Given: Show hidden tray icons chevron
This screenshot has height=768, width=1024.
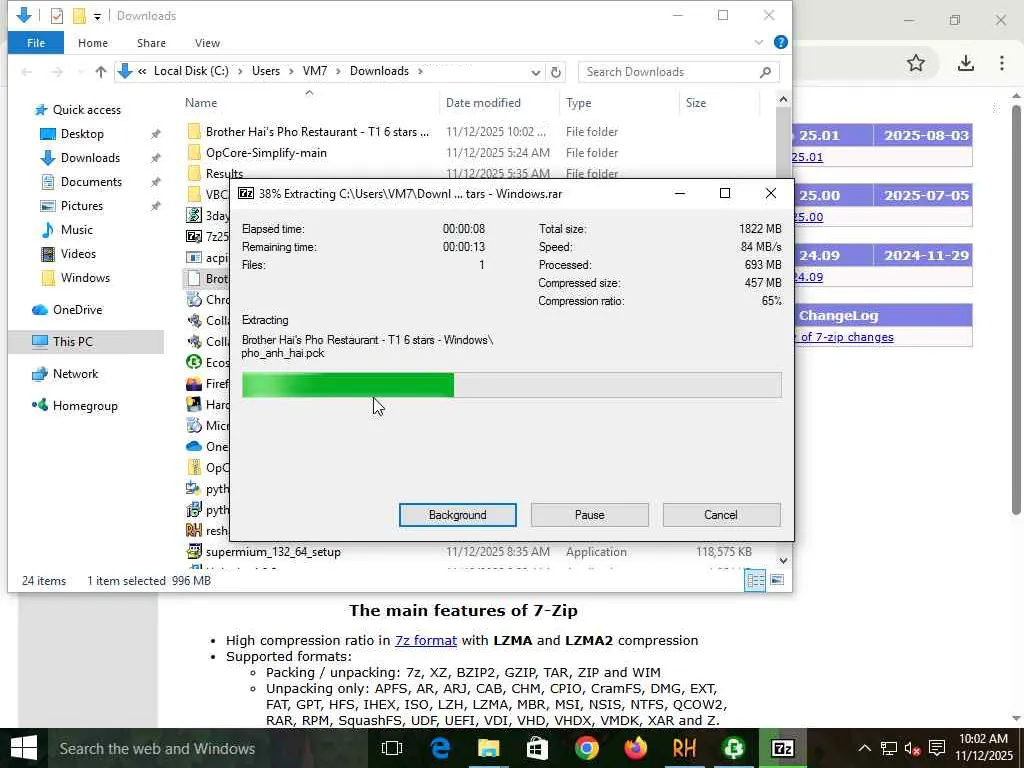Looking at the screenshot, I should coord(864,748).
